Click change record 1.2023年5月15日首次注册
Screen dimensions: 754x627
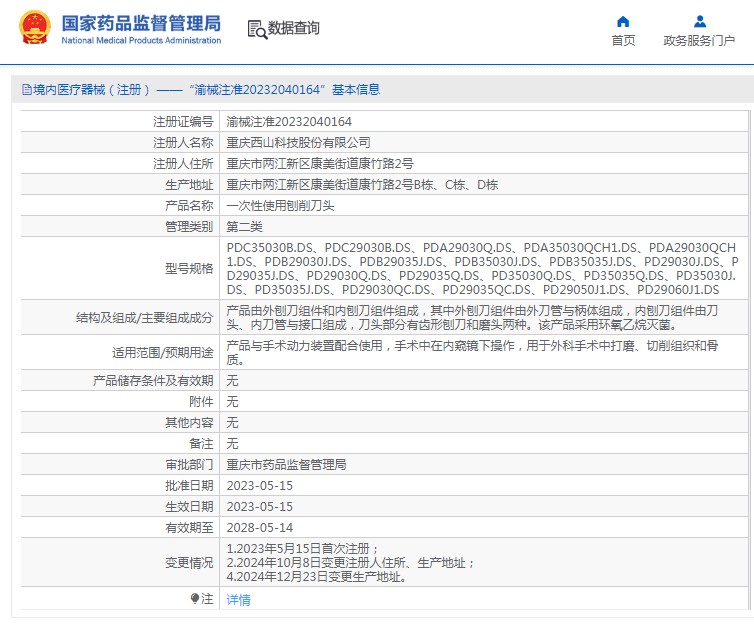[302, 549]
